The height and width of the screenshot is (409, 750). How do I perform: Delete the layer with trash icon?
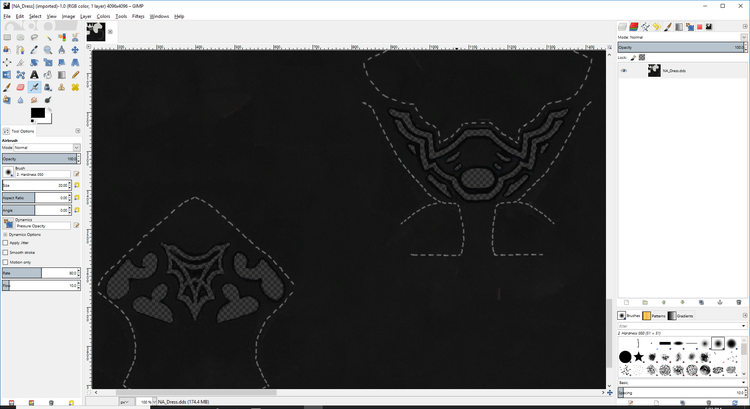[739, 302]
